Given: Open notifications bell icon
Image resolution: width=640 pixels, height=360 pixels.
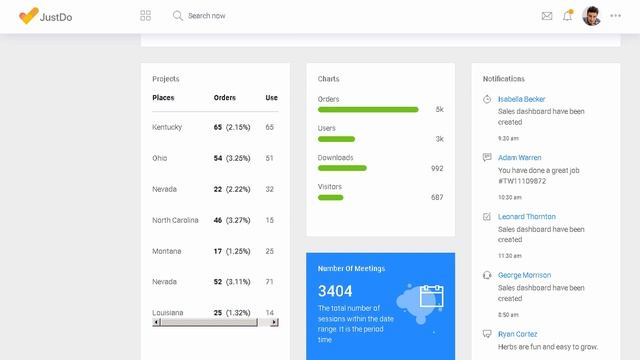Looking at the screenshot, I should click(x=567, y=16).
